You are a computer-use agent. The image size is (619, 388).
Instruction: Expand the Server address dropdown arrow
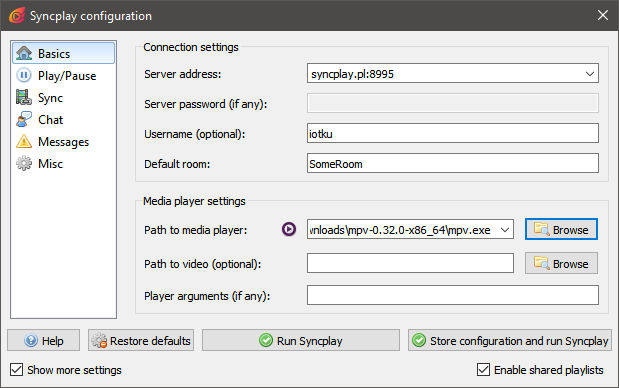pyautogui.click(x=590, y=74)
